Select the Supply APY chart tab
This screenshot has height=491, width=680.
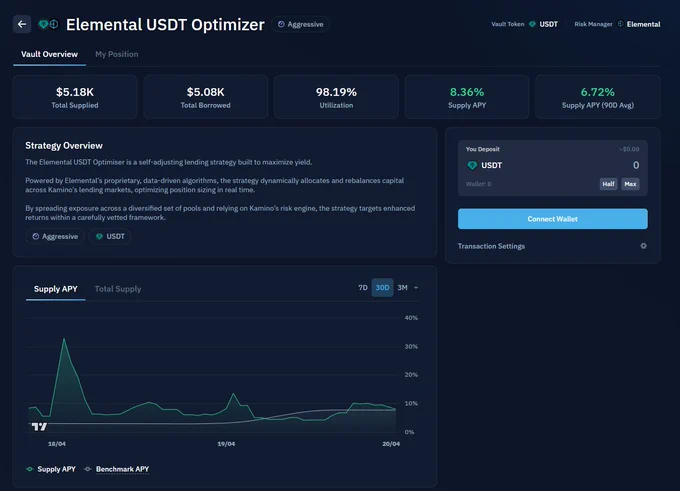point(56,289)
